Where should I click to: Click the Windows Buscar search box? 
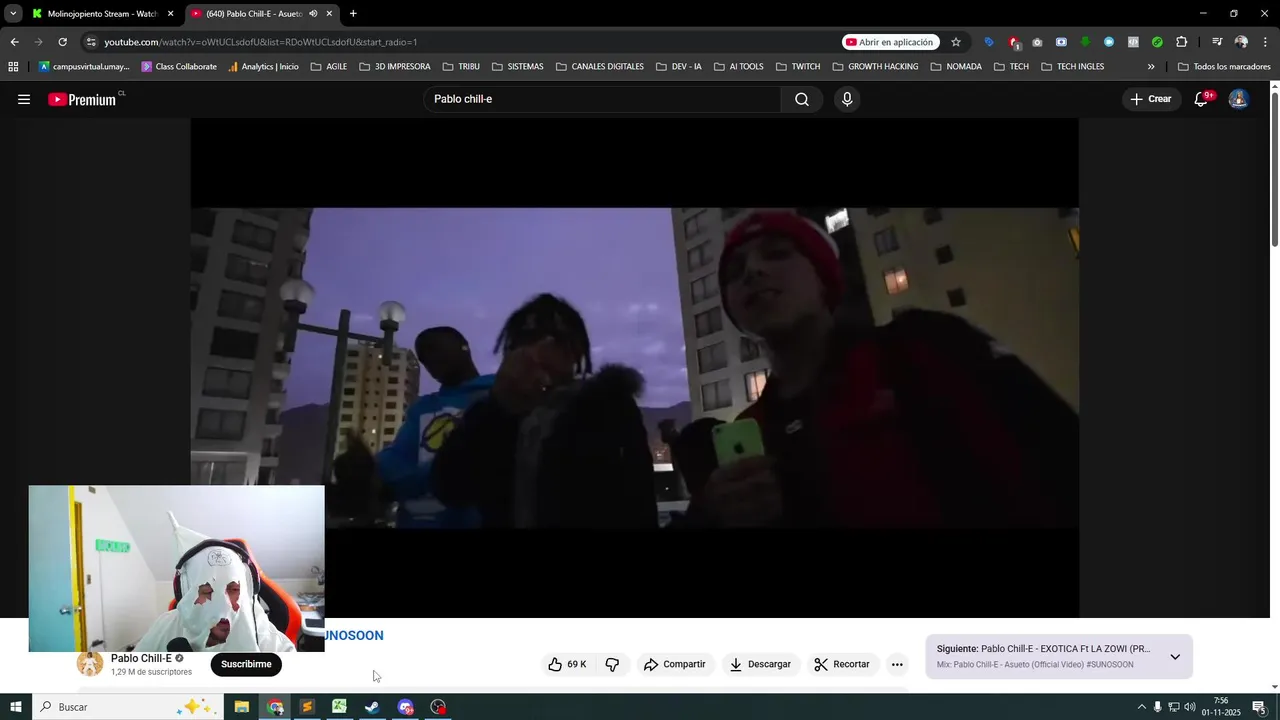(x=126, y=707)
